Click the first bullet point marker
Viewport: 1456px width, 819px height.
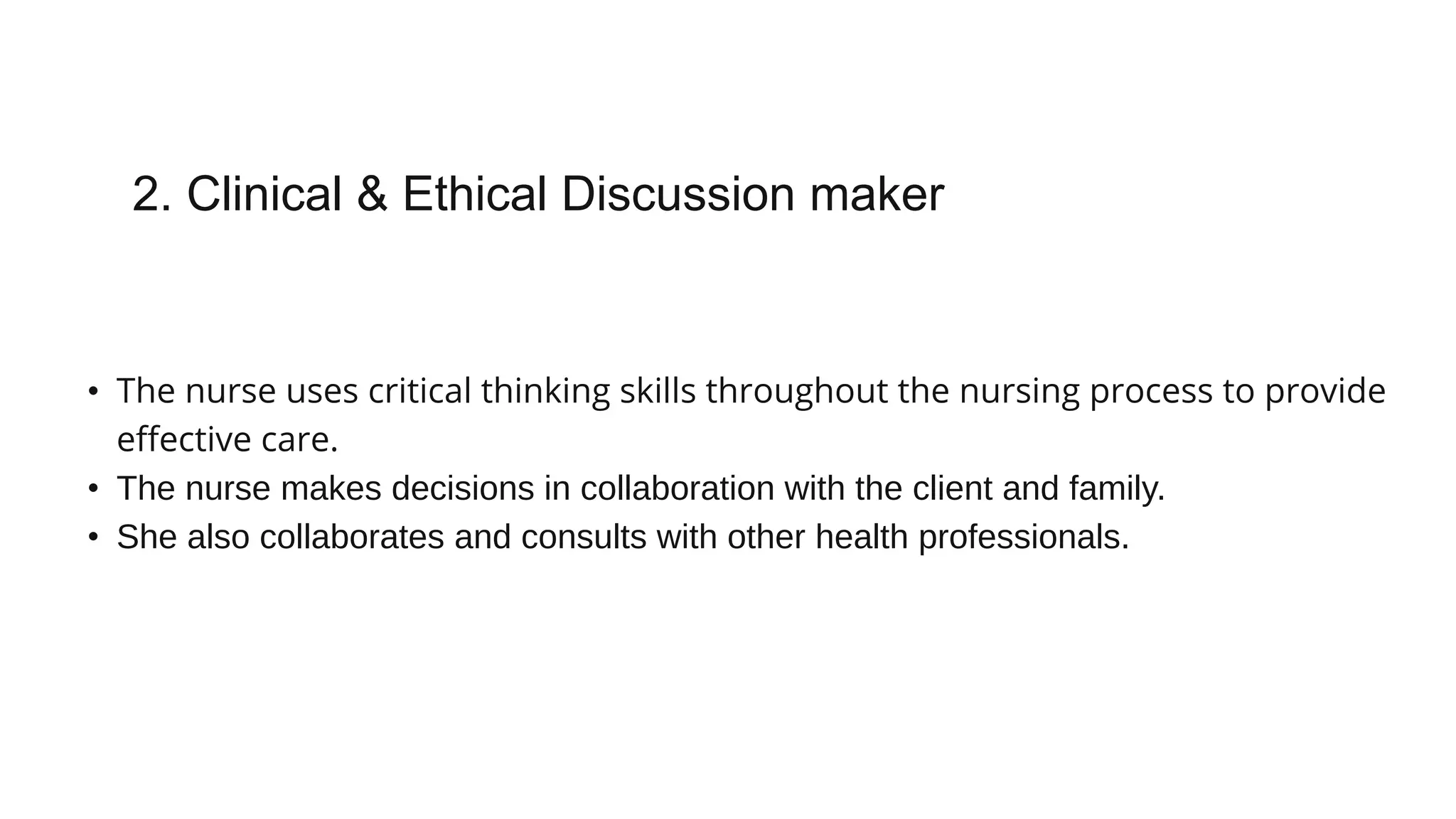92,391
